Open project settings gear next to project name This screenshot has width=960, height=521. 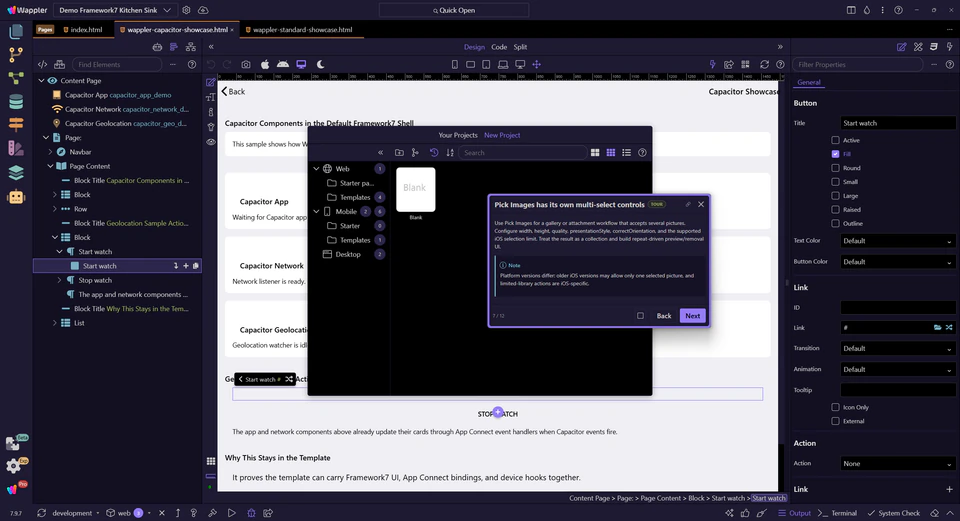coord(186,10)
